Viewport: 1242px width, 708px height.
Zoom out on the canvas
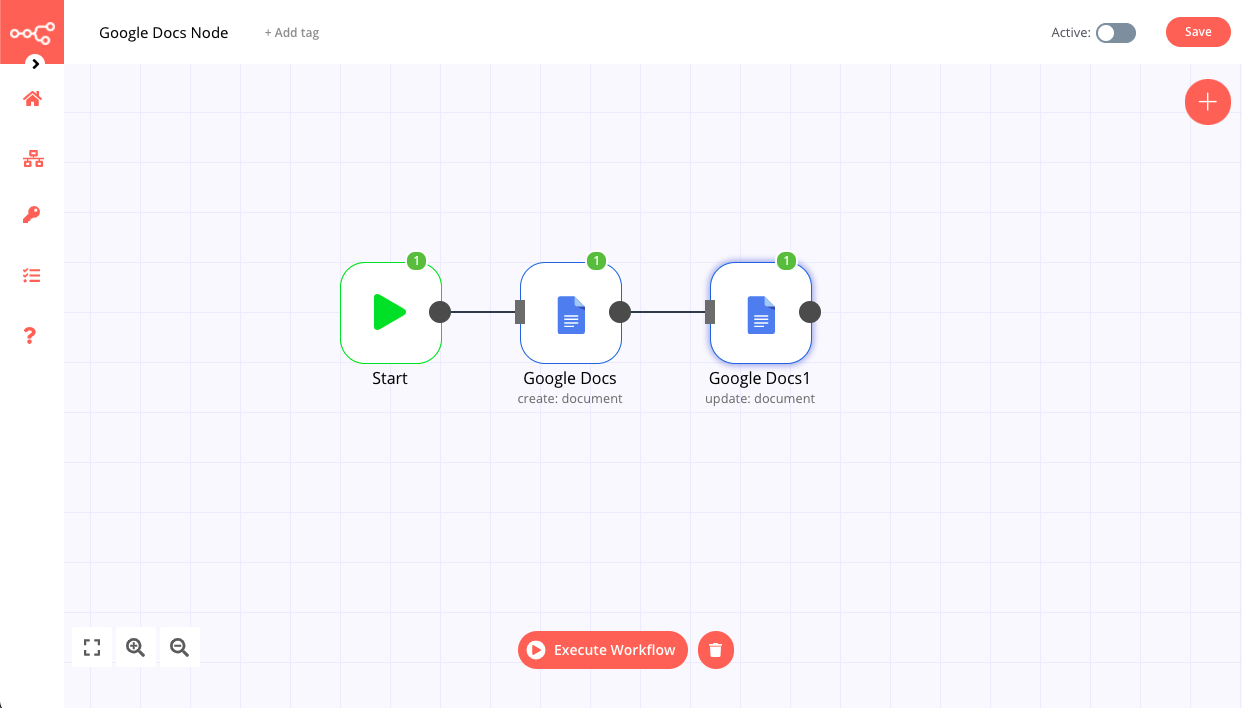click(179, 647)
